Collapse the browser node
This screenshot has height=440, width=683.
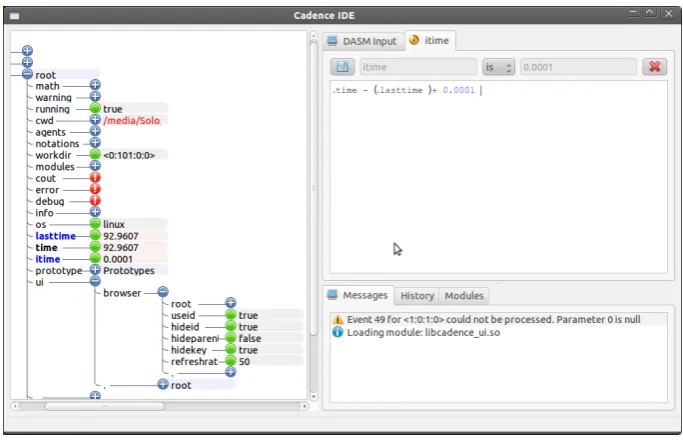click(163, 292)
